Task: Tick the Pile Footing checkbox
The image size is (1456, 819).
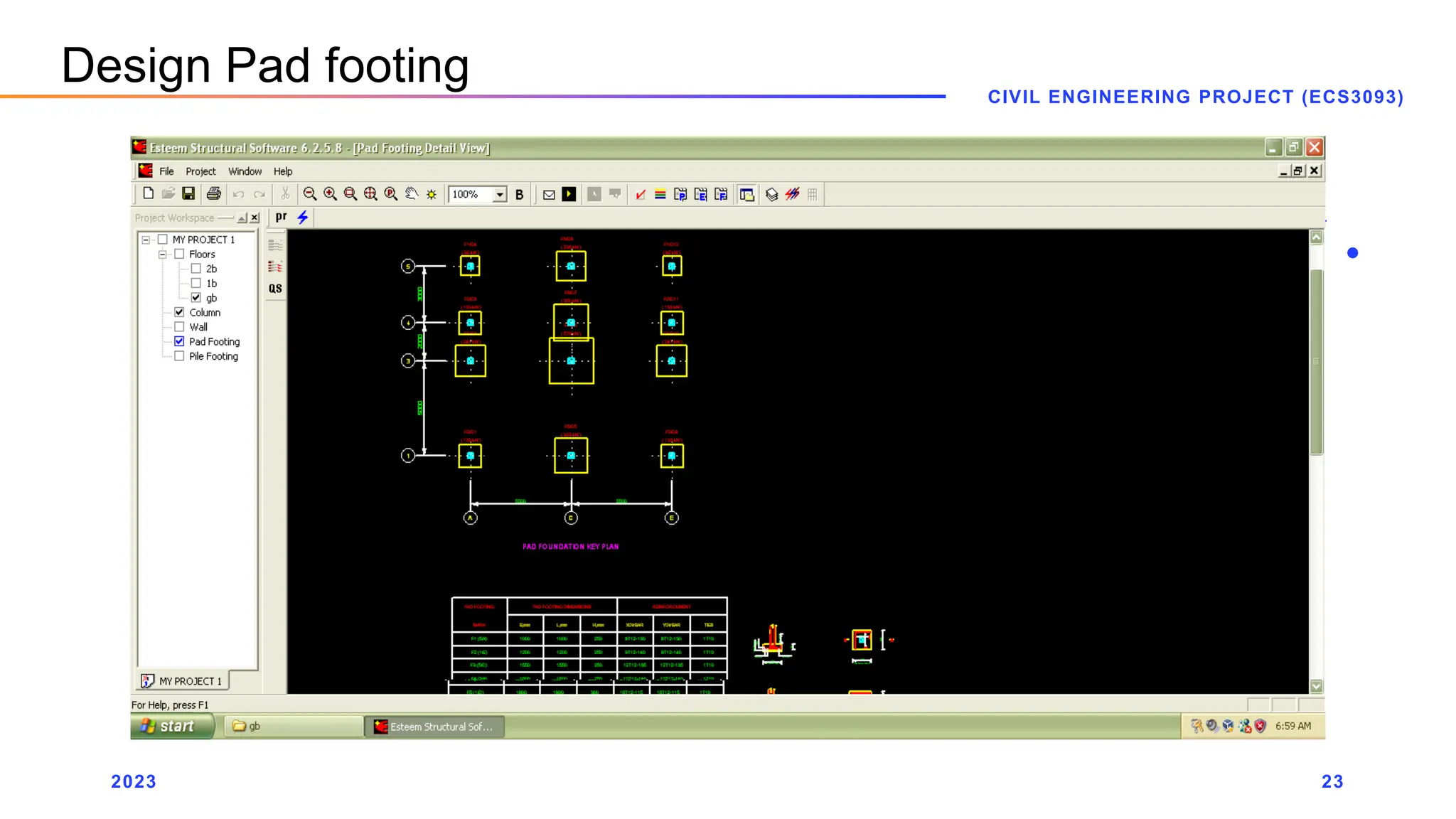Action: pos(179,356)
